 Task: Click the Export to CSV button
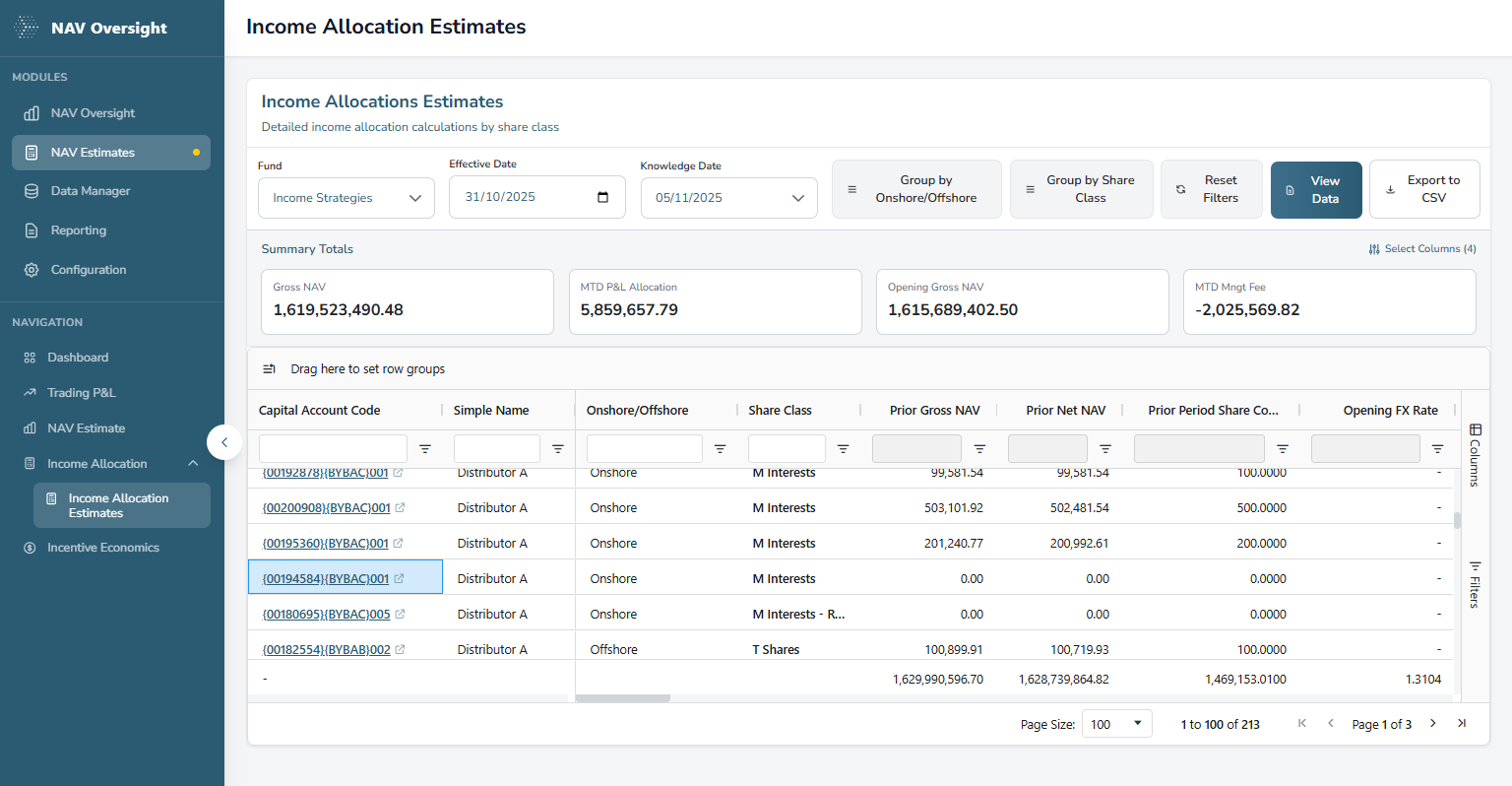pos(1423,189)
